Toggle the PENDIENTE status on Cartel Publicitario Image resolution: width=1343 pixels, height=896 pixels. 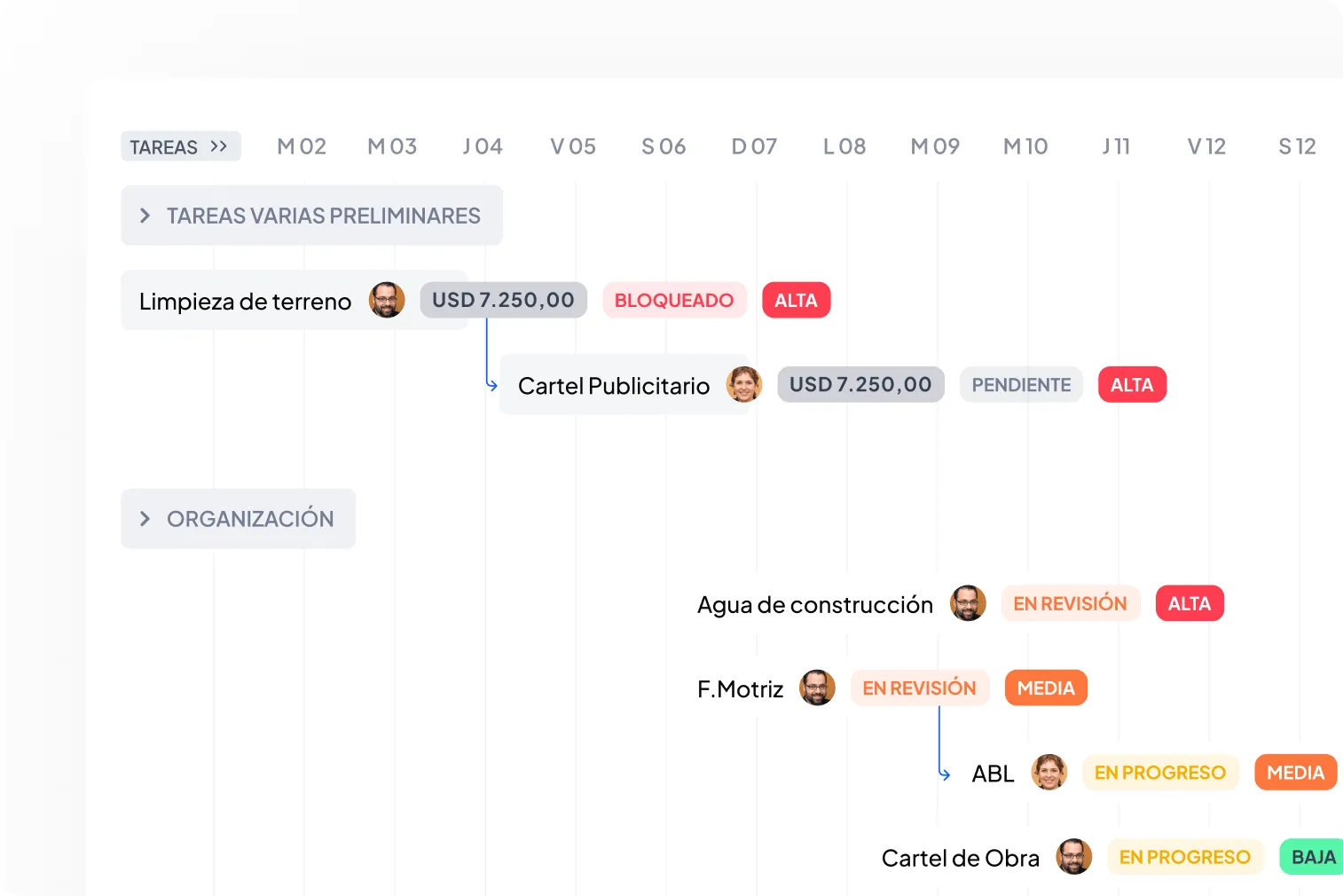click(x=1021, y=384)
